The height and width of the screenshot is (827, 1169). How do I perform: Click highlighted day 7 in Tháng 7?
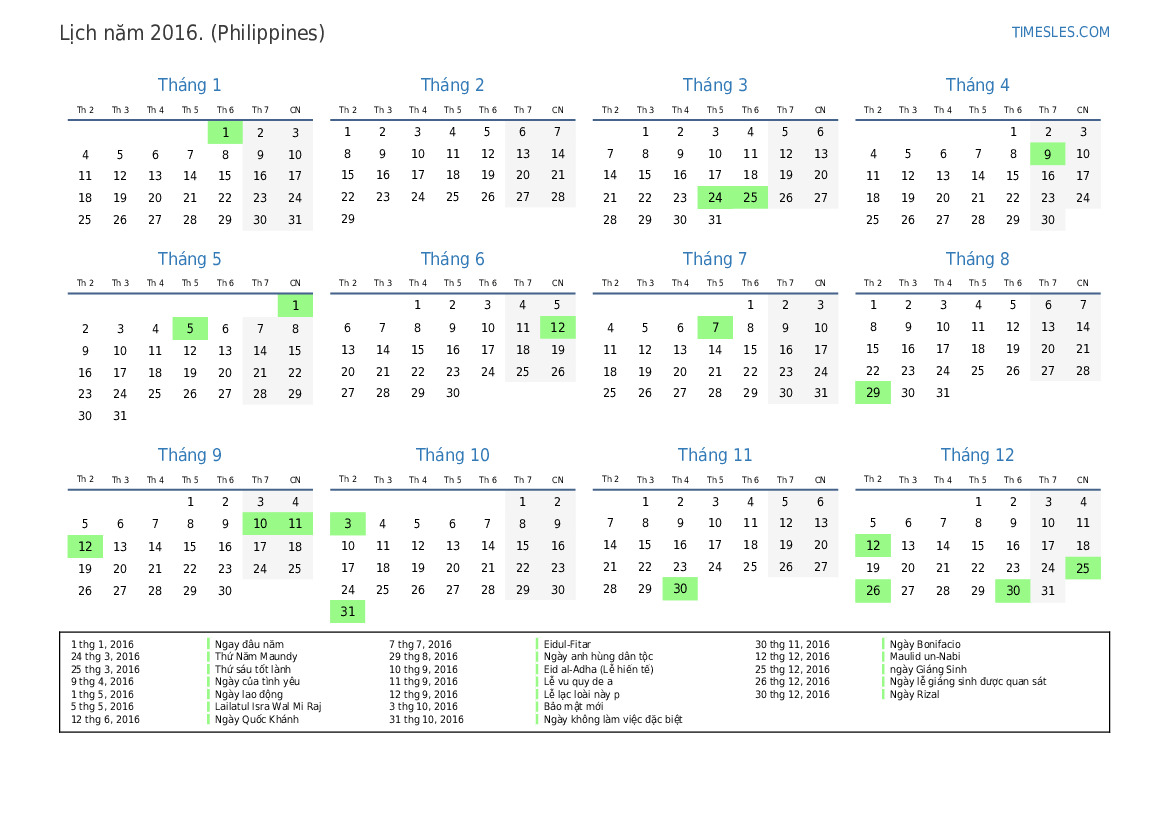[x=715, y=328]
